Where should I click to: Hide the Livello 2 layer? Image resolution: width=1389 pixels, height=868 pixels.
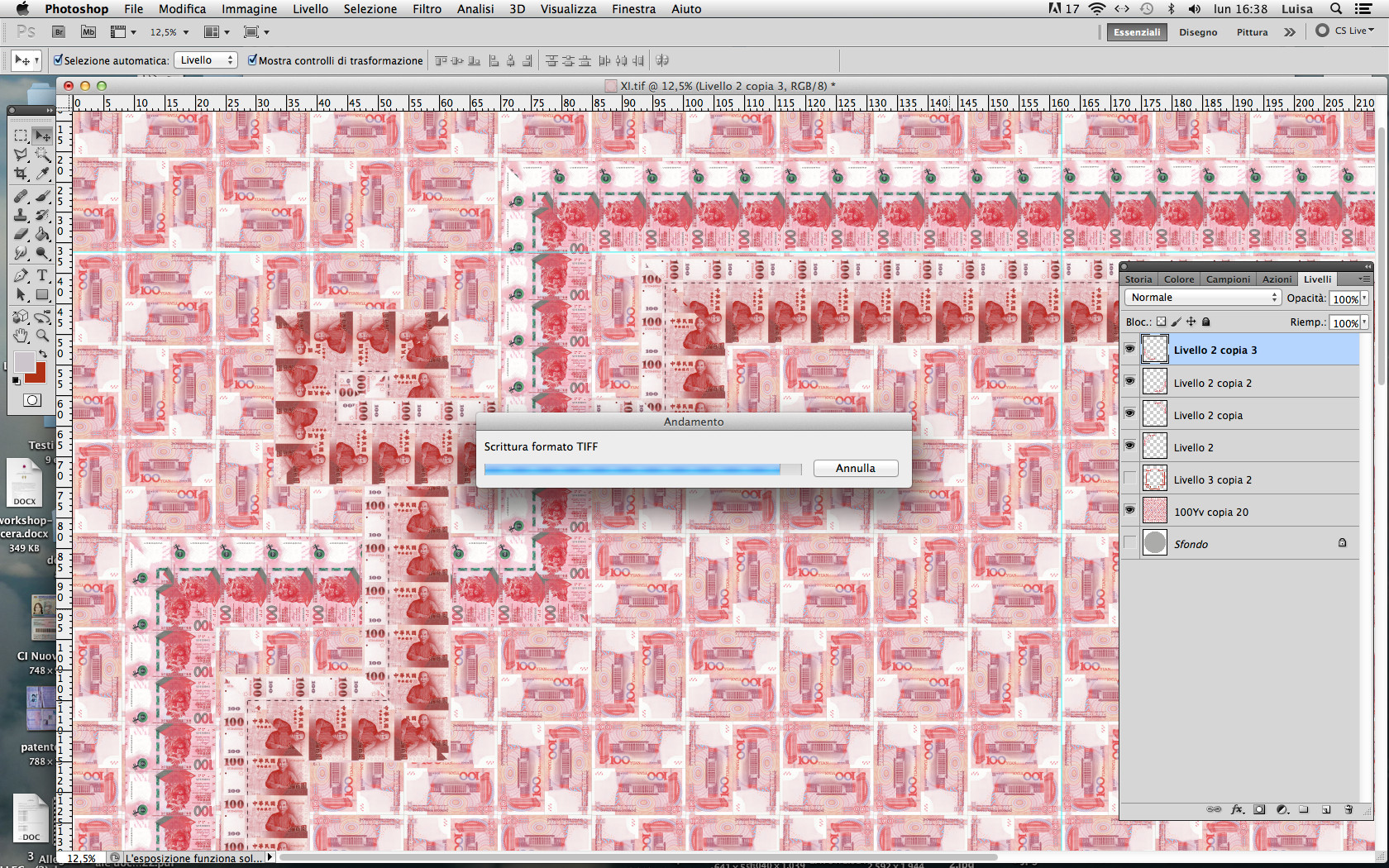coord(1129,446)
